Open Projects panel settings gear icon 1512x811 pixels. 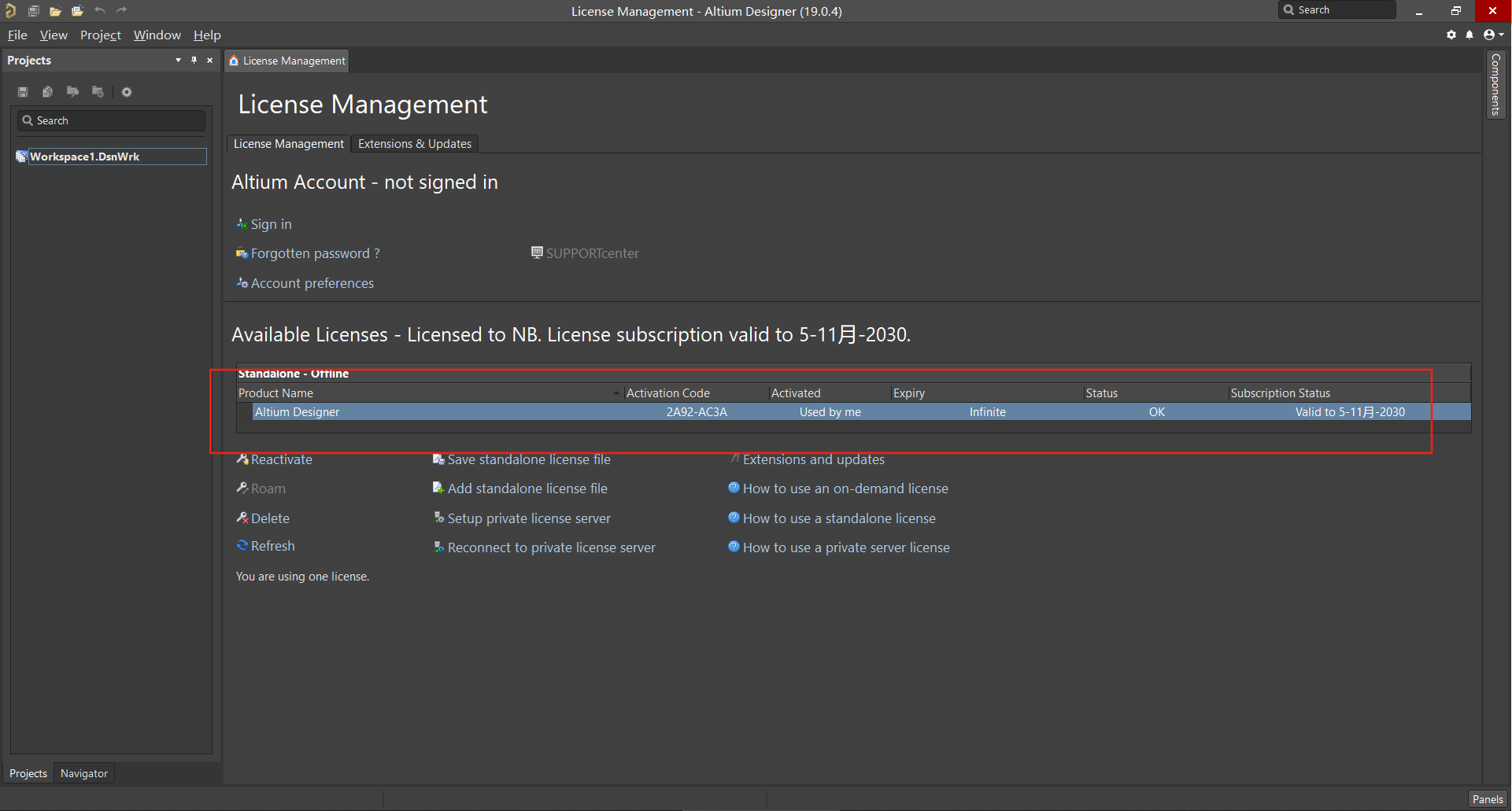(127, 92)
